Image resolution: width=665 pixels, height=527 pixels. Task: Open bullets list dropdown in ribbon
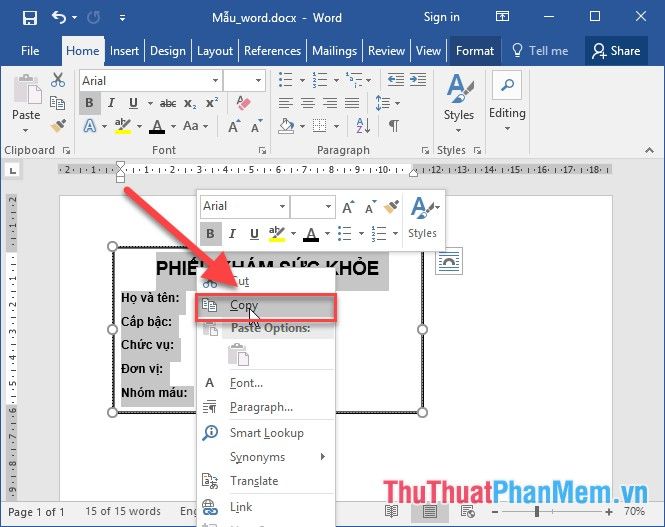click(x=302, y=80)
